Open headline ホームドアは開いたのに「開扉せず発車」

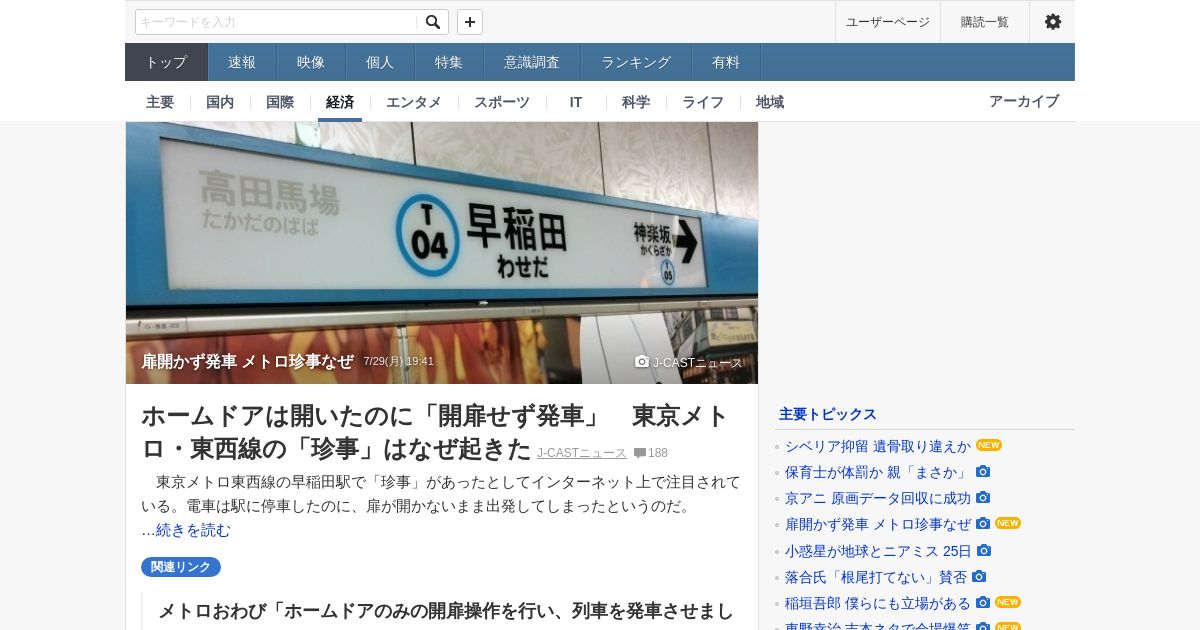435,432
